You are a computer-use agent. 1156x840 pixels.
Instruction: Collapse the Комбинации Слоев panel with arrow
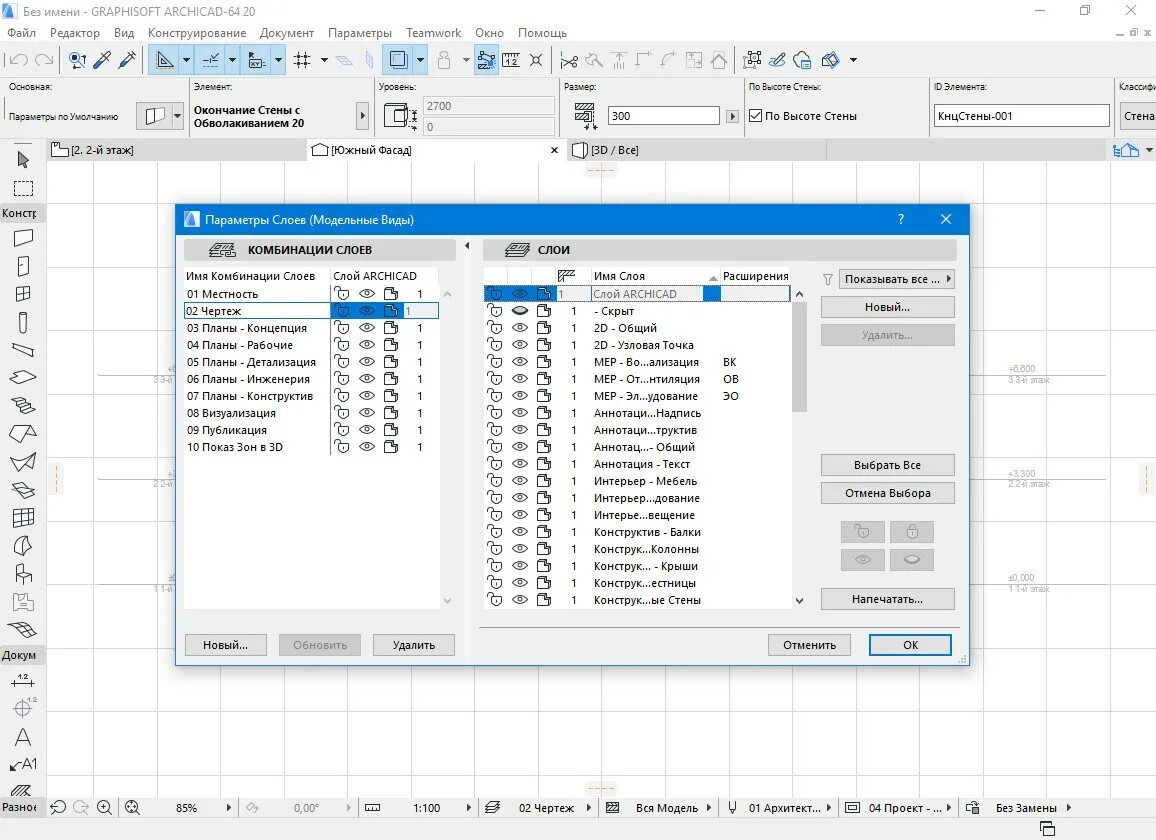[x=467, y=246]
